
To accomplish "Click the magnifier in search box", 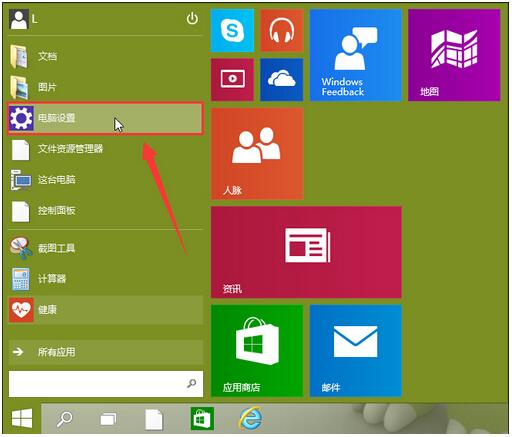I will [x=191, y=383].
